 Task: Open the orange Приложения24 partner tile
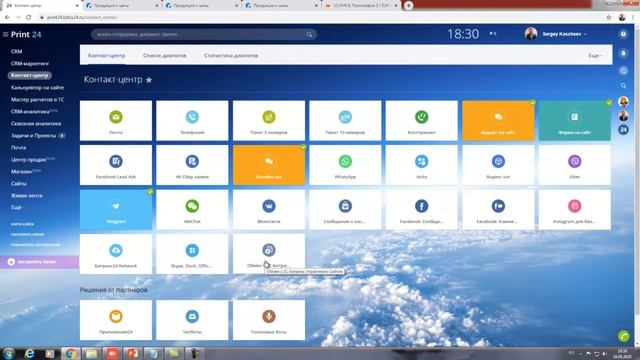(116, 320)
